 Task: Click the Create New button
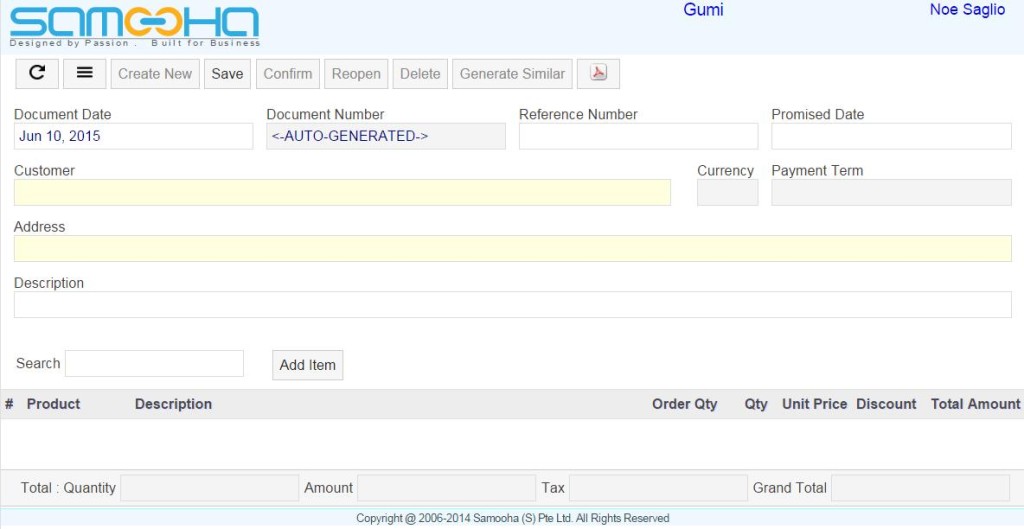(x=155, y=74)
